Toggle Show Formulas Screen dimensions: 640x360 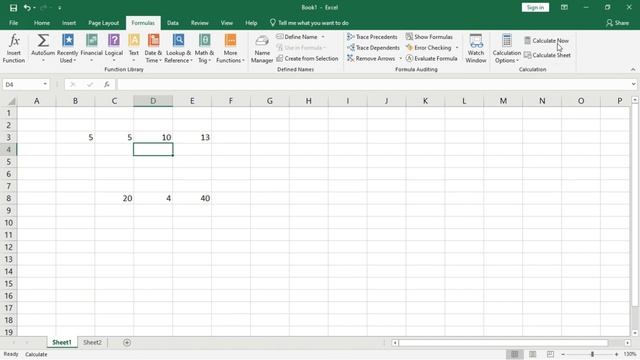pyautogui.click(x=429, y=37)
